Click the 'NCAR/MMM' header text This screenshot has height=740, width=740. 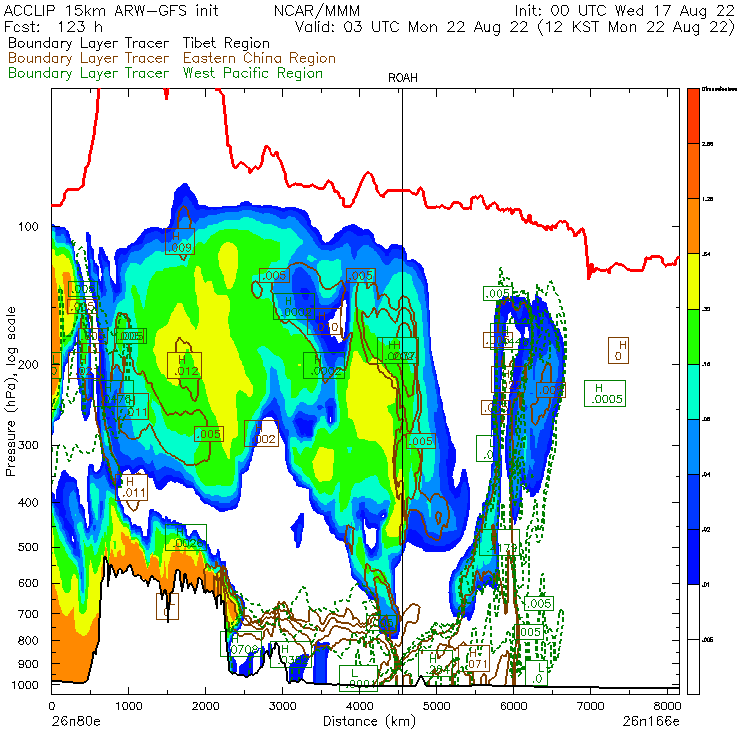tap(317, 10)
